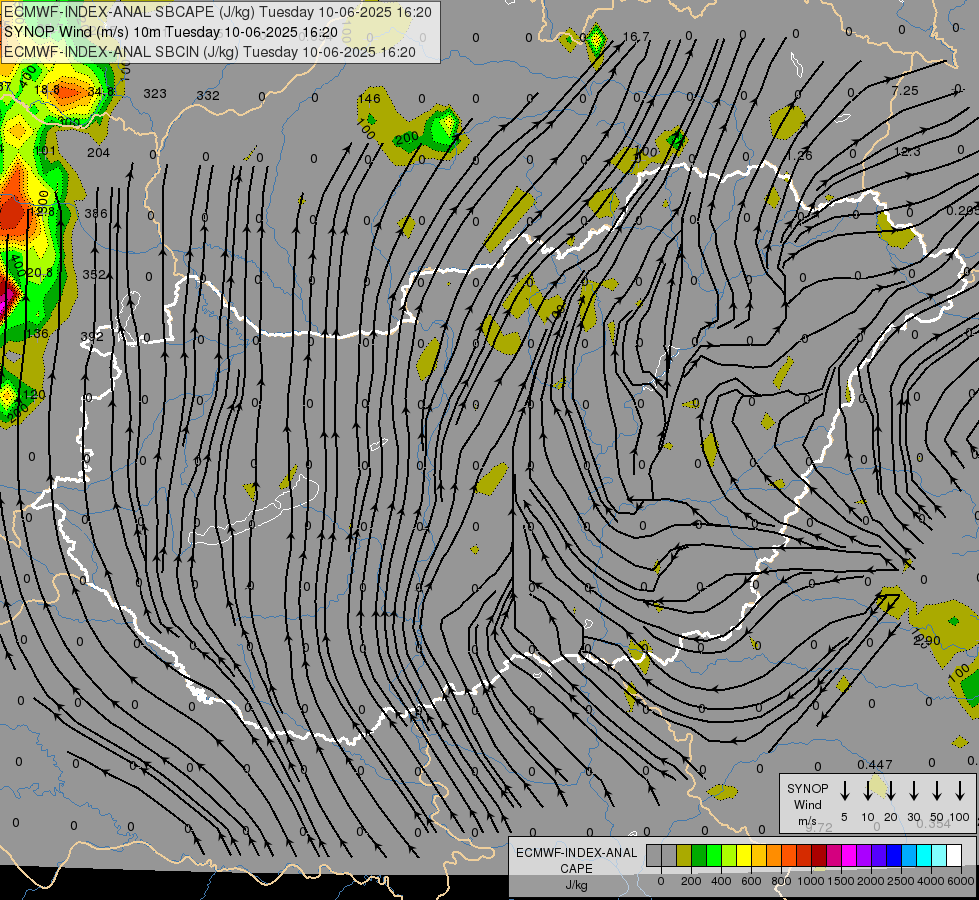This screenshot has height=900, width=979.
Task: Click the SBCIN title line at top
Action: (x=210, y=52)
